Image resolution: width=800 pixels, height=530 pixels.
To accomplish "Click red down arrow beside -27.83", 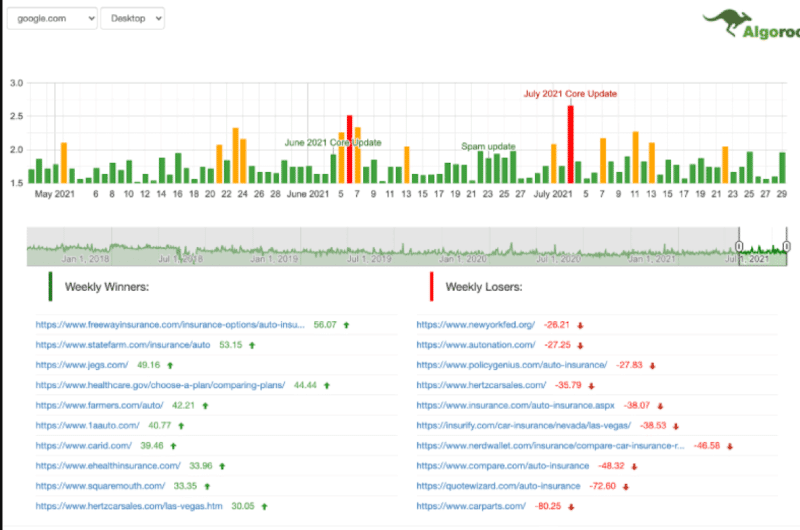I will (x=652, y=366).
